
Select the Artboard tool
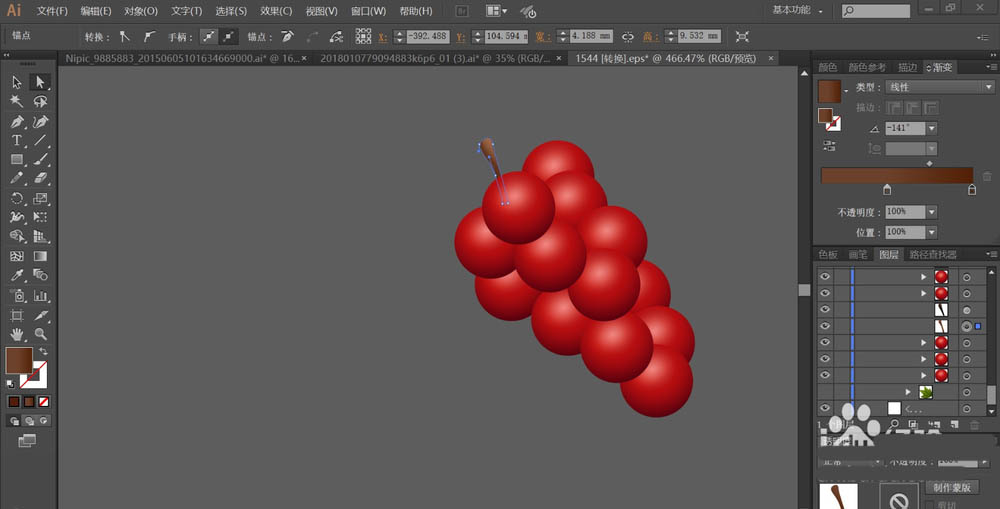(17, 315)
